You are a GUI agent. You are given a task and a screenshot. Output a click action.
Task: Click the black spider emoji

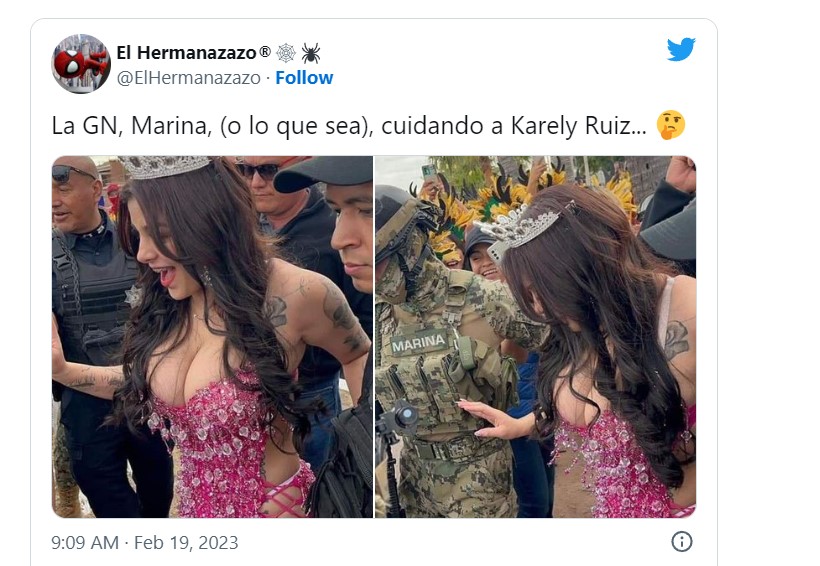[x=311, y=53]
